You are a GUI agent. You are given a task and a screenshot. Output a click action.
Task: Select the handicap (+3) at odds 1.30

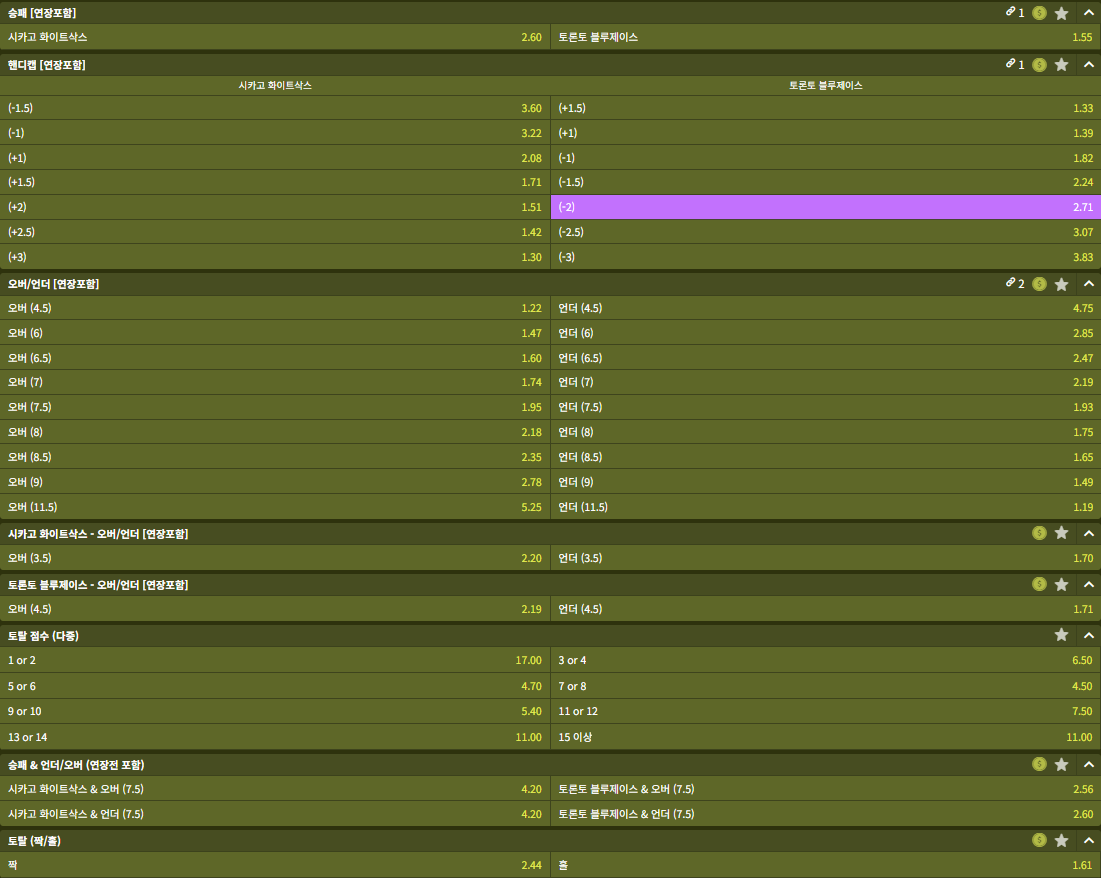pos(275,257)
